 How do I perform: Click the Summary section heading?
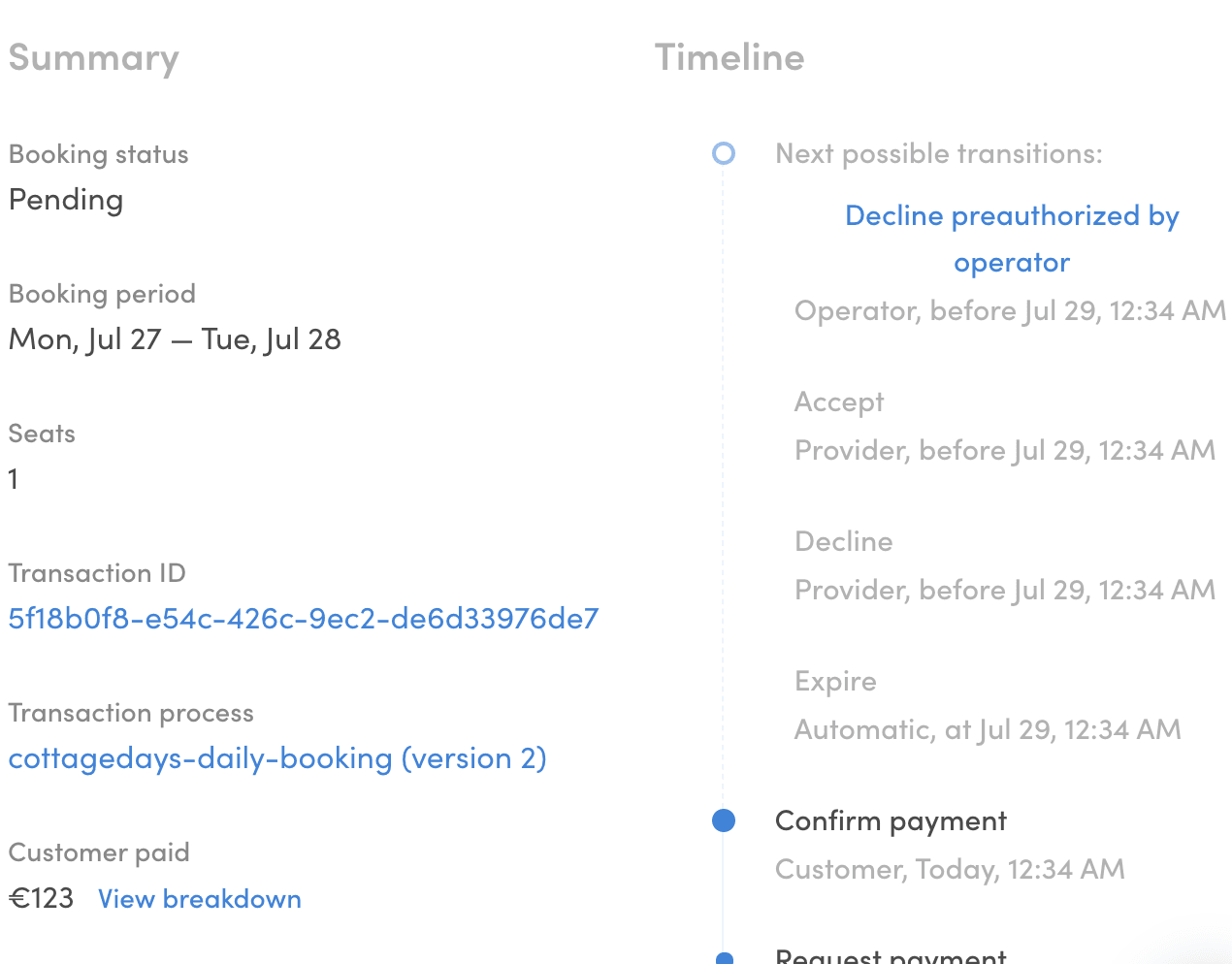coord(94,58)
